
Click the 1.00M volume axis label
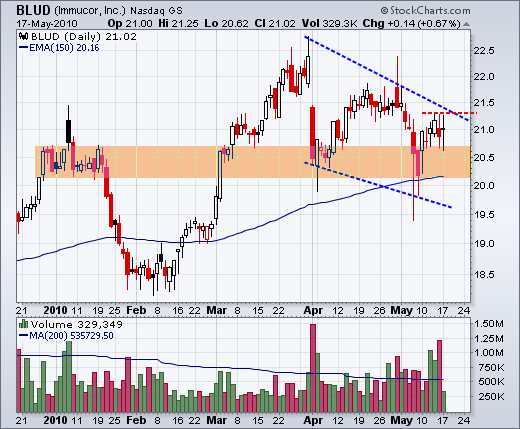pos(489,353)
